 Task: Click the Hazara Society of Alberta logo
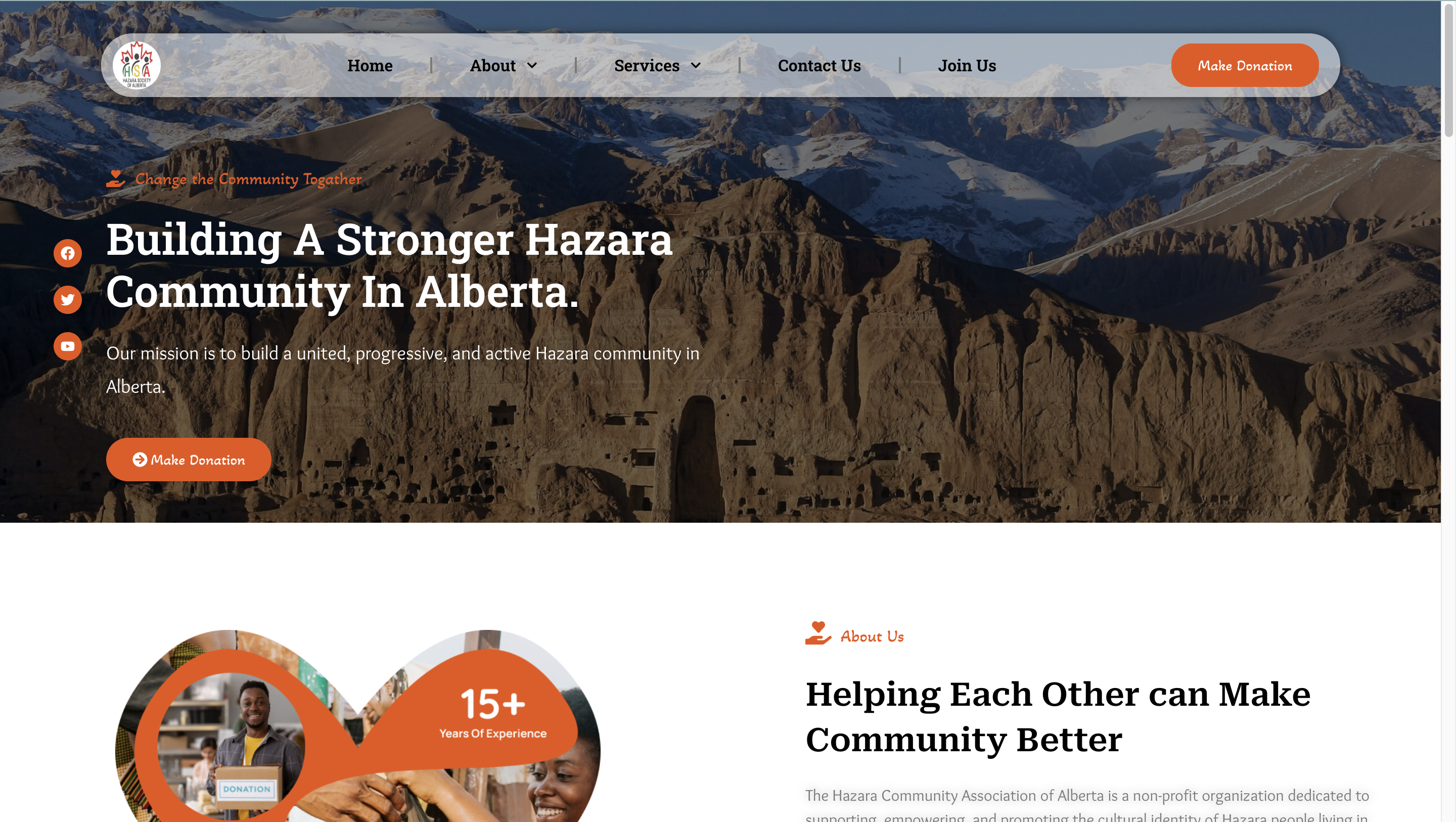[x=137, y=66]
